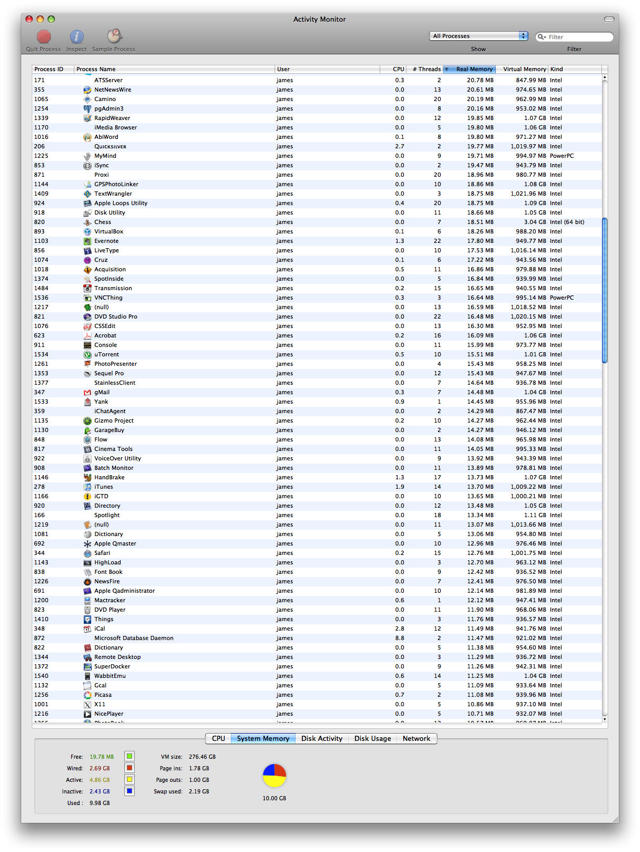Expand the magnifier menu in Filter field
The height and width of the screenshot is (852, 640).
[542, 37]
